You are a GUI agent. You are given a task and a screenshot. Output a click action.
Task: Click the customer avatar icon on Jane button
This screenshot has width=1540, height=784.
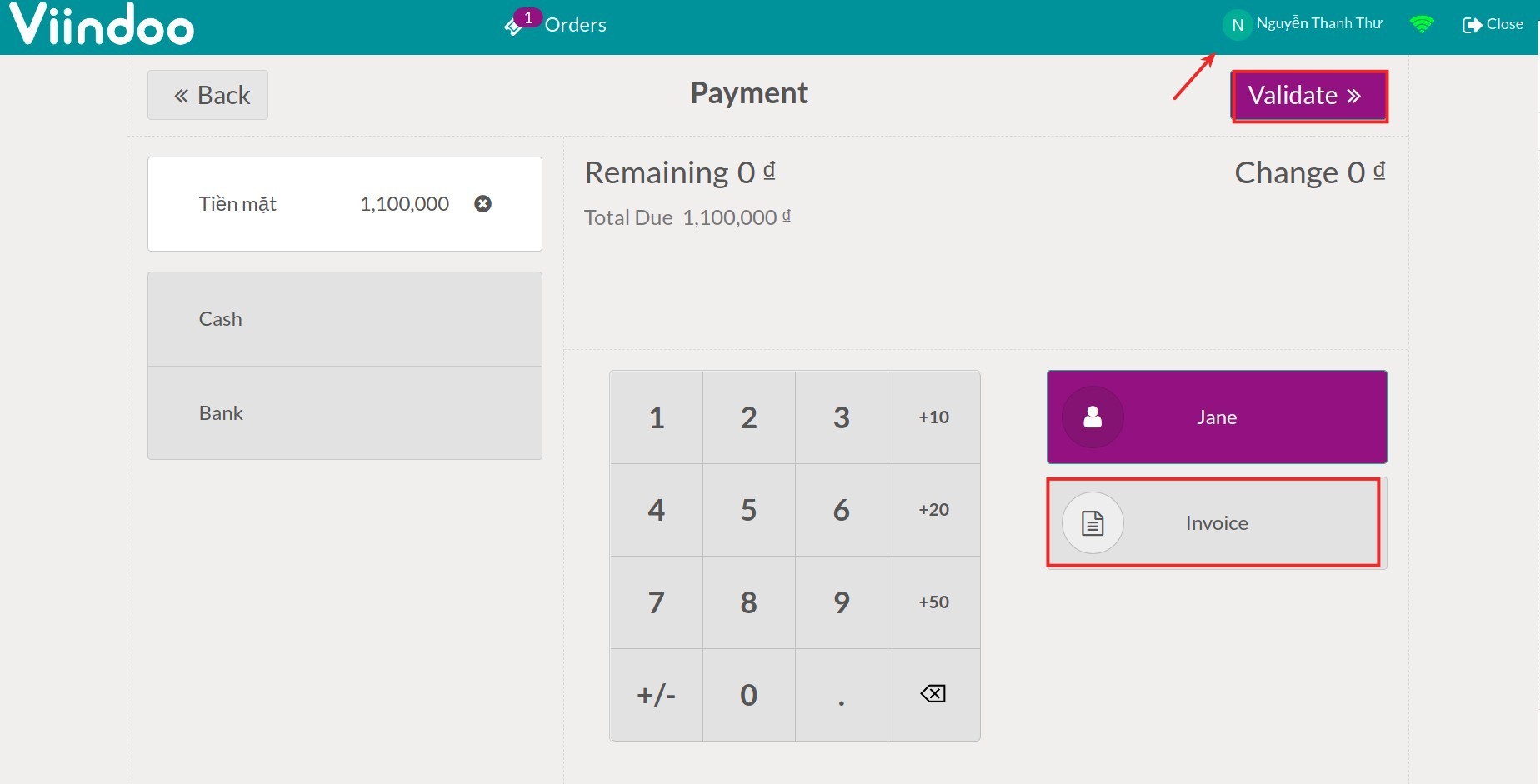[1092, 417]
